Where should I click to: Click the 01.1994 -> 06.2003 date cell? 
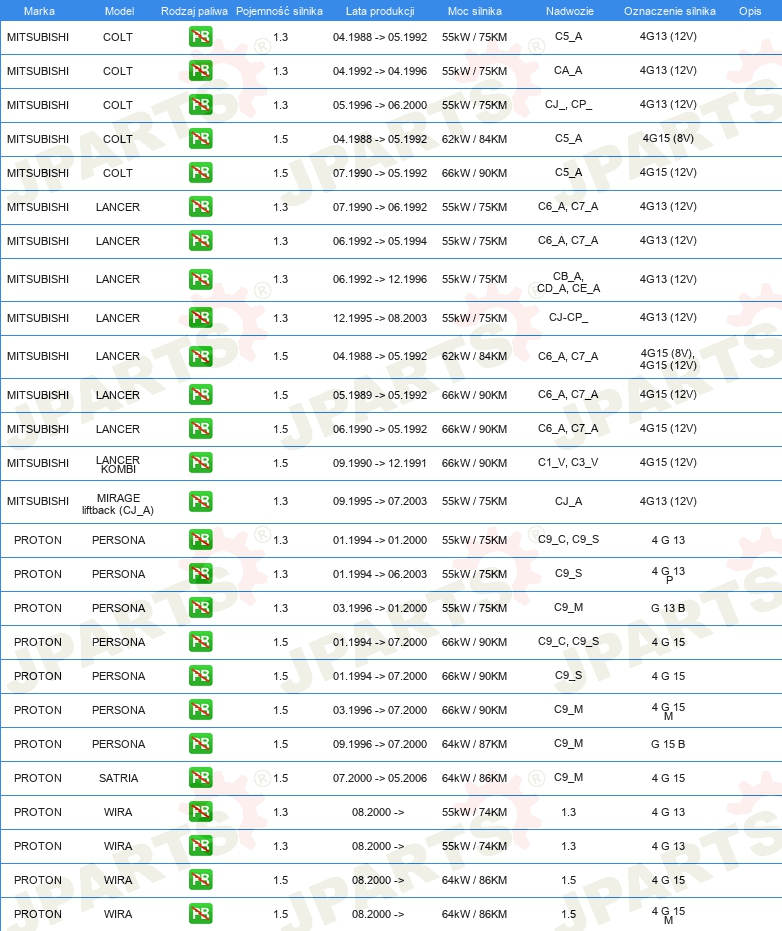click(380, 574)
